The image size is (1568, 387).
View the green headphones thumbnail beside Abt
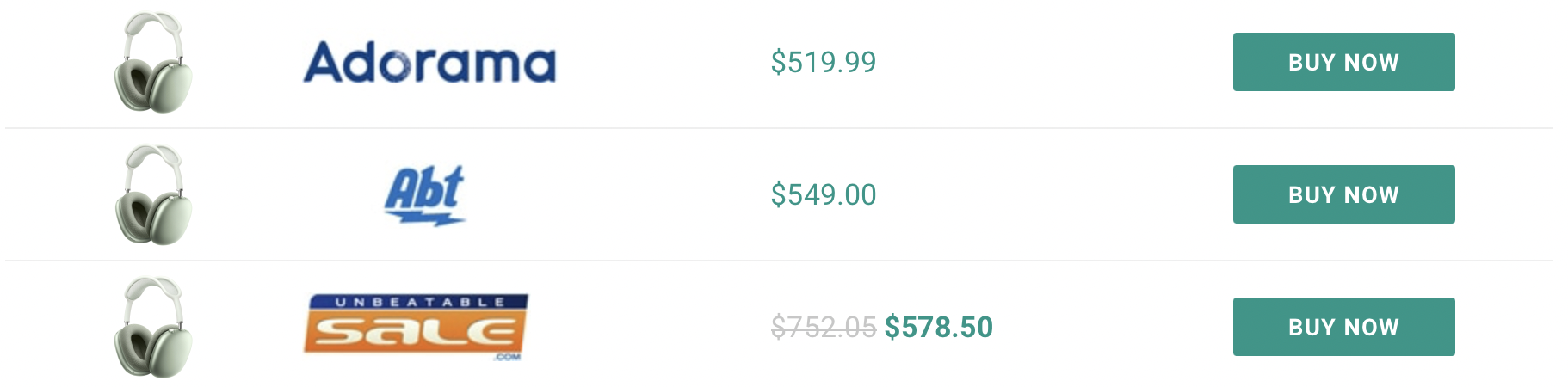click(x=153, y=194)
